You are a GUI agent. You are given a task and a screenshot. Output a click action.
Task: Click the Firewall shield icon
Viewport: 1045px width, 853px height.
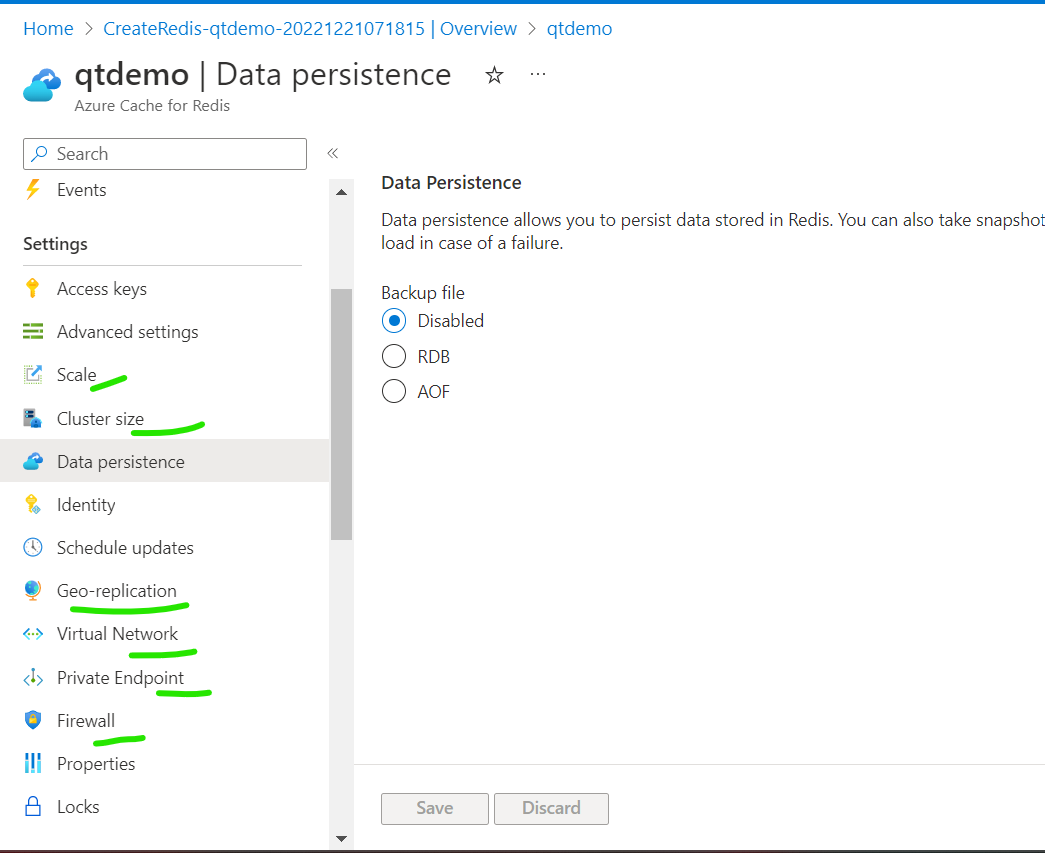point(33,720)
